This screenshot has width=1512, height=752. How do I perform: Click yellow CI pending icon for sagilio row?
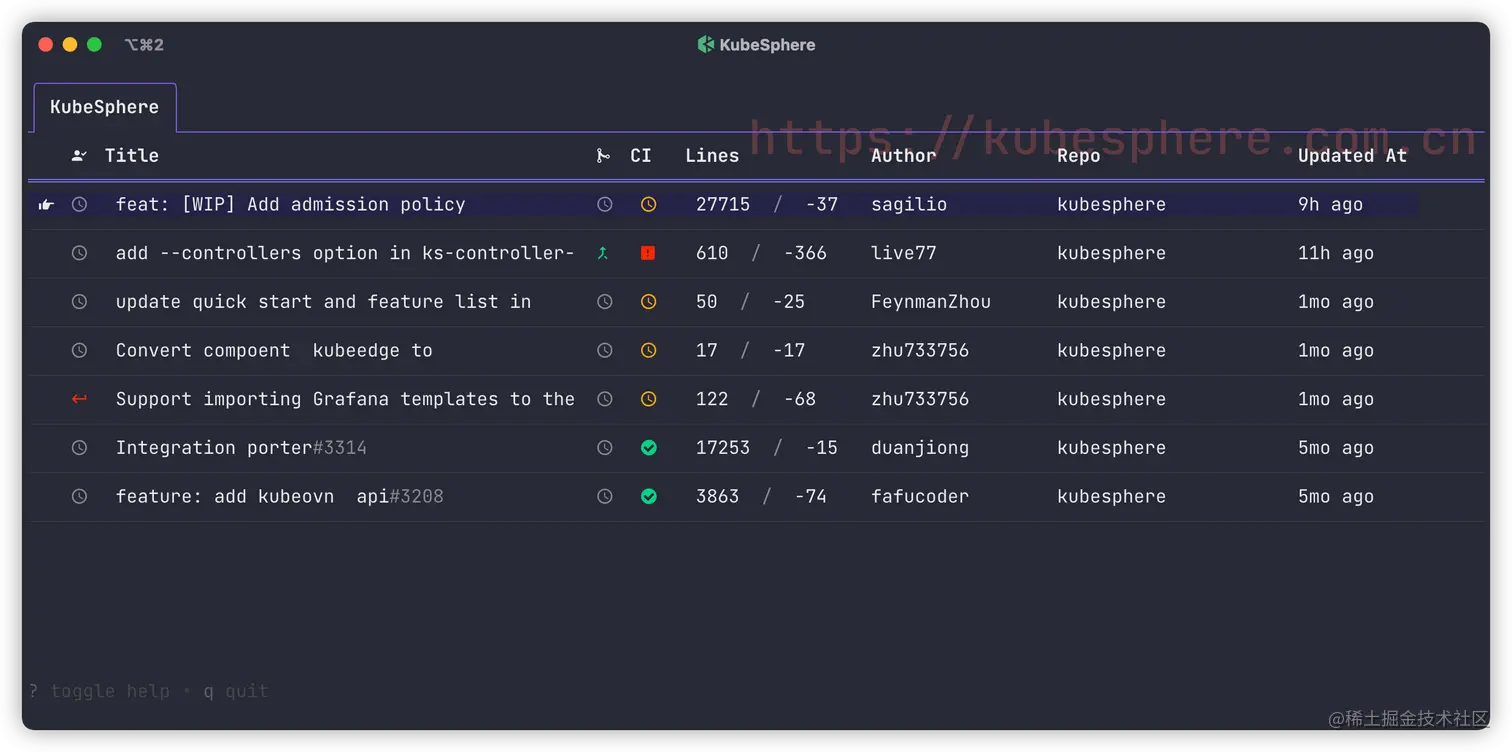(649, 204)
